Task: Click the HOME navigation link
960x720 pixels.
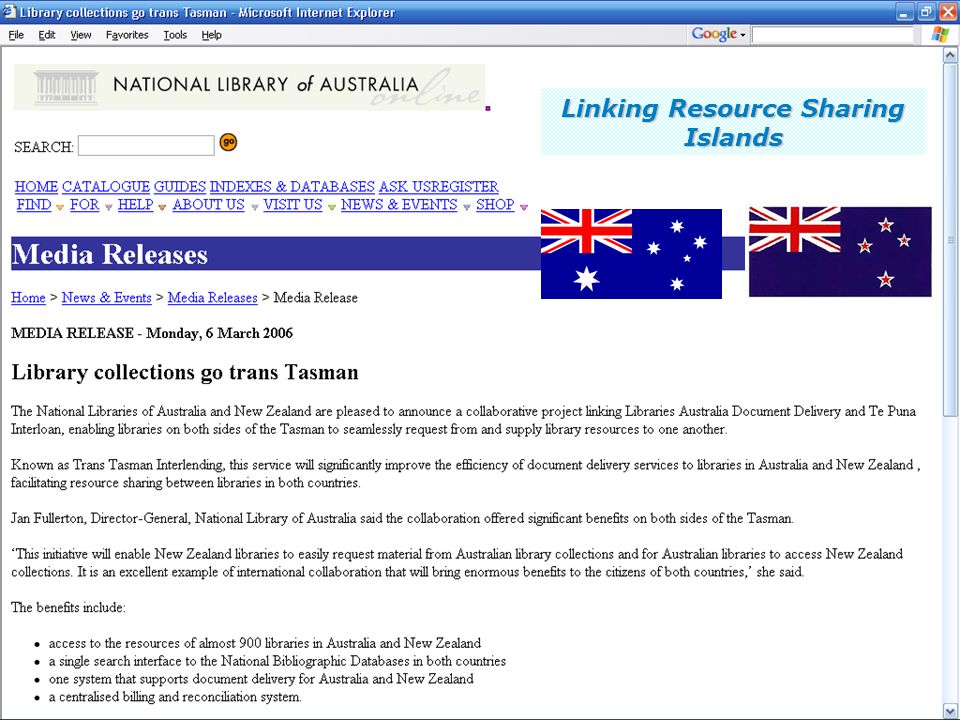Action: (36, 186)
